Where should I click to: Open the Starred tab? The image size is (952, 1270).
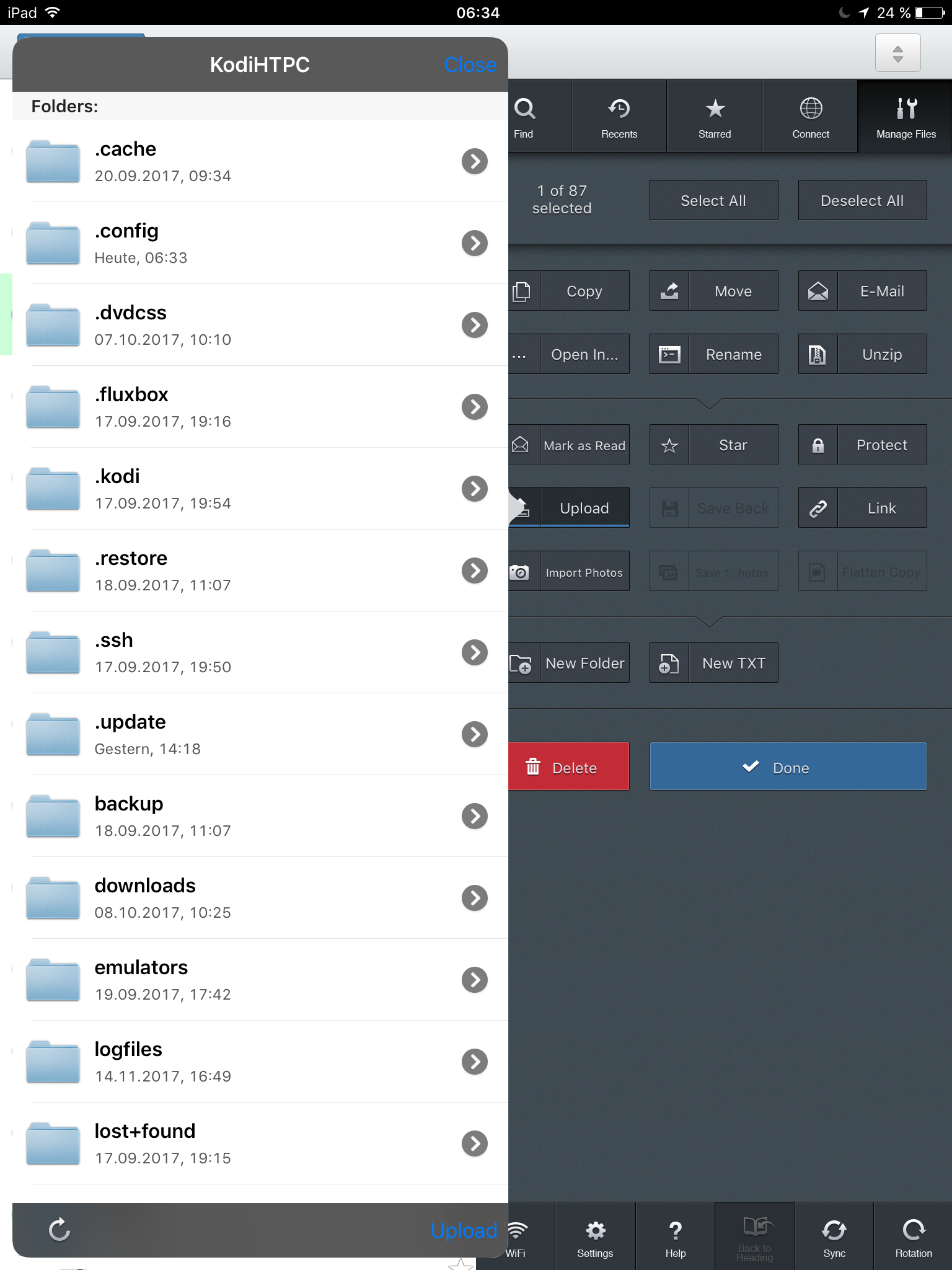coord(715,117)
